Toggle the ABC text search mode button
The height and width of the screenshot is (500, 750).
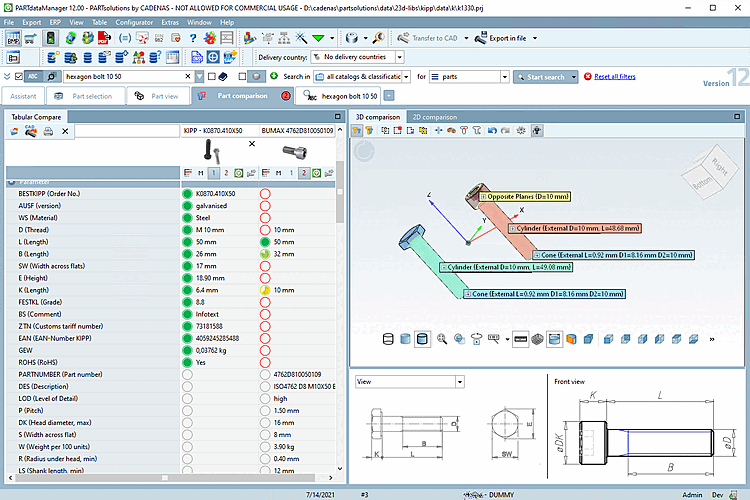(33, 77)
